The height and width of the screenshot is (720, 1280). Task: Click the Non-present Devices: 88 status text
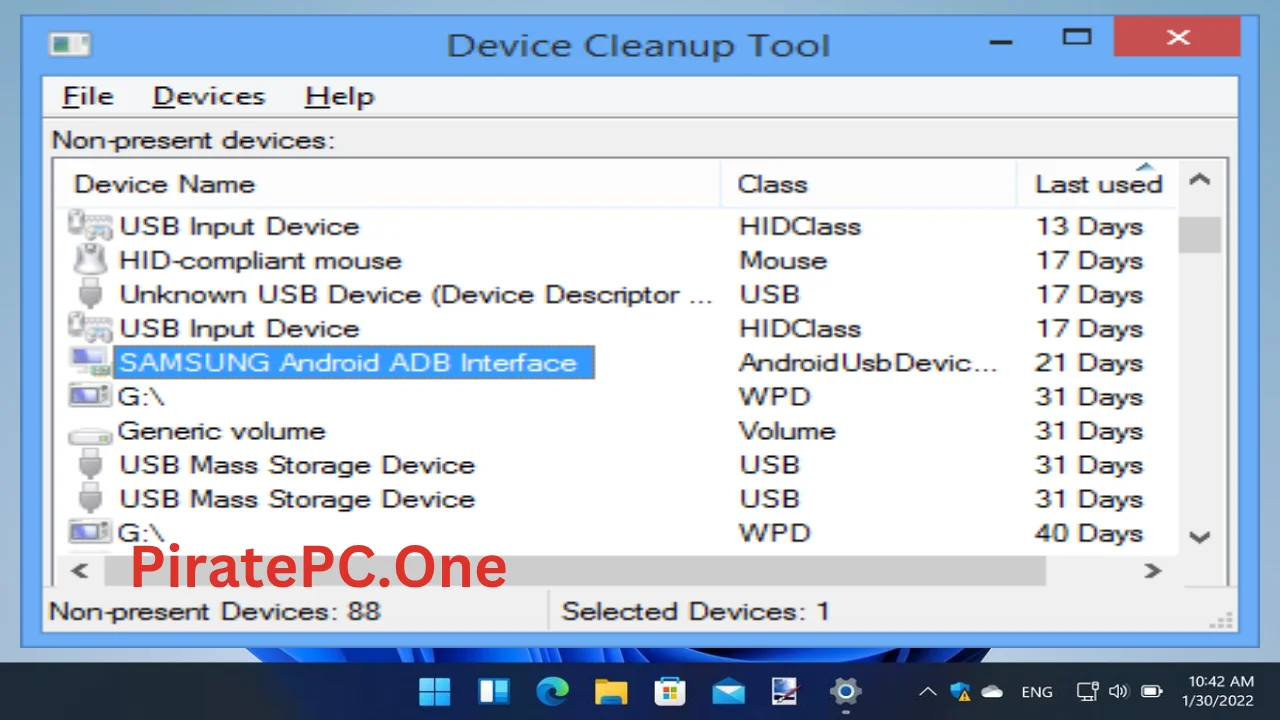[215, 611]
